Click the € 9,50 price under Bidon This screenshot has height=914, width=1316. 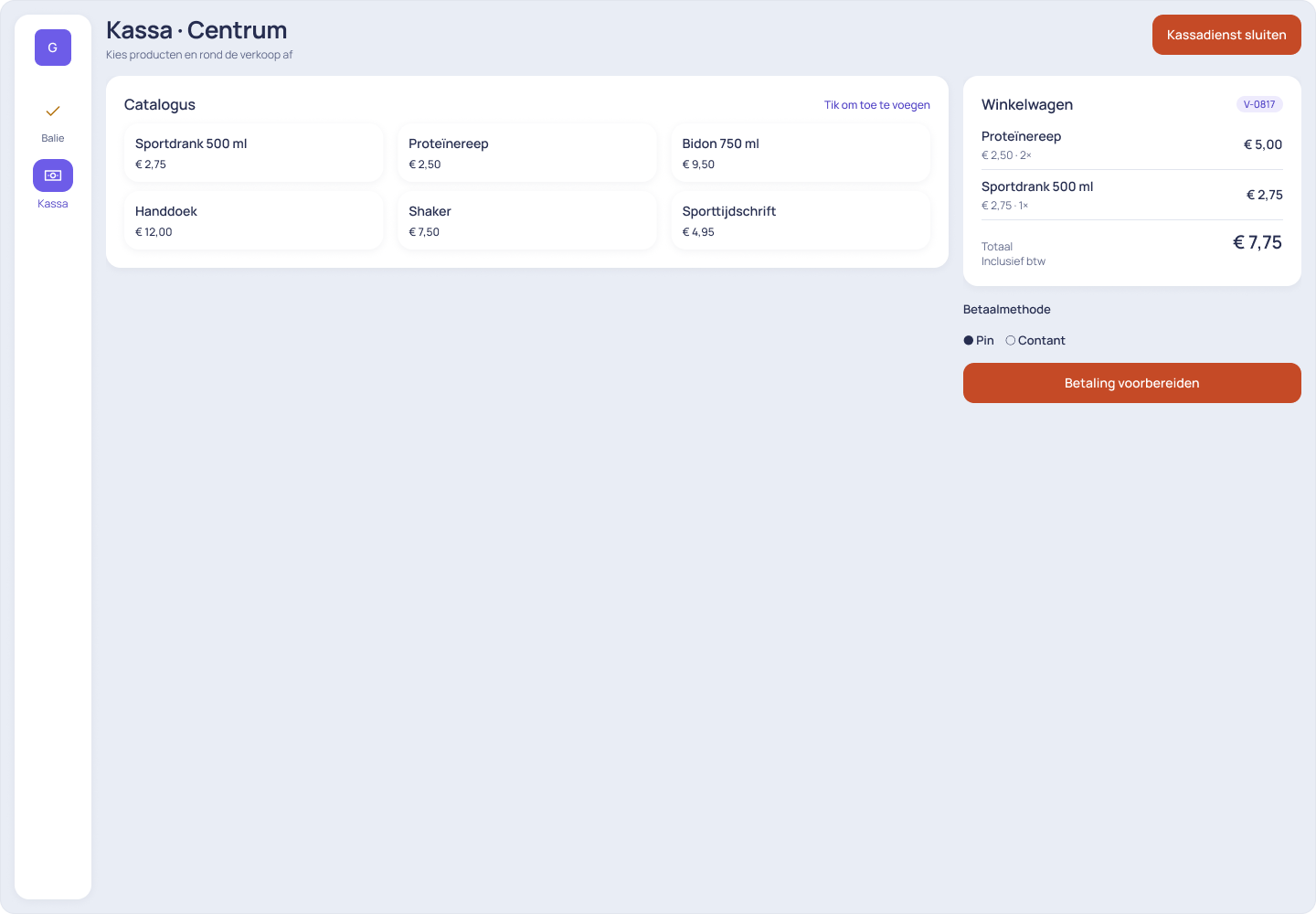[698, 165]
